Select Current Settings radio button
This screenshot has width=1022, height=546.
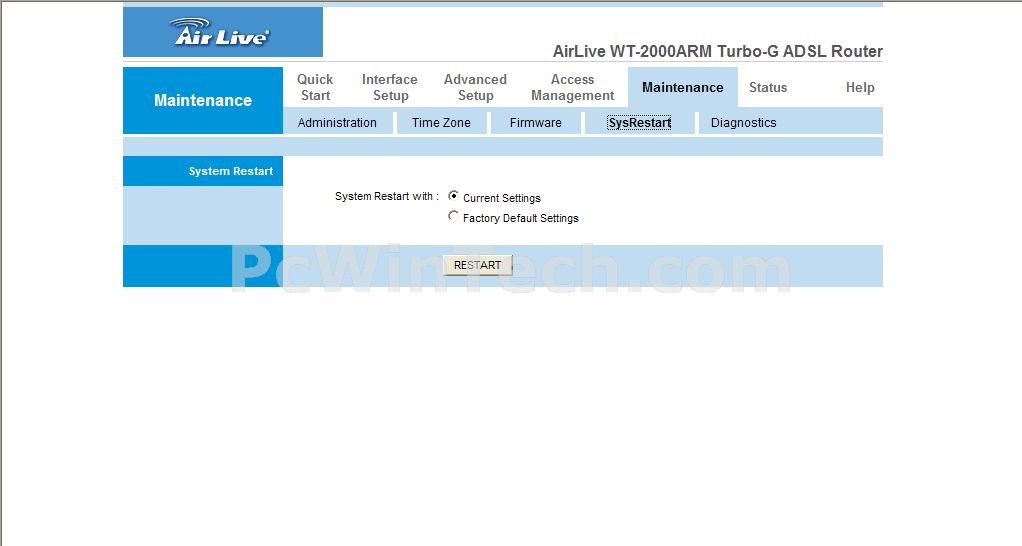[453, 195]
